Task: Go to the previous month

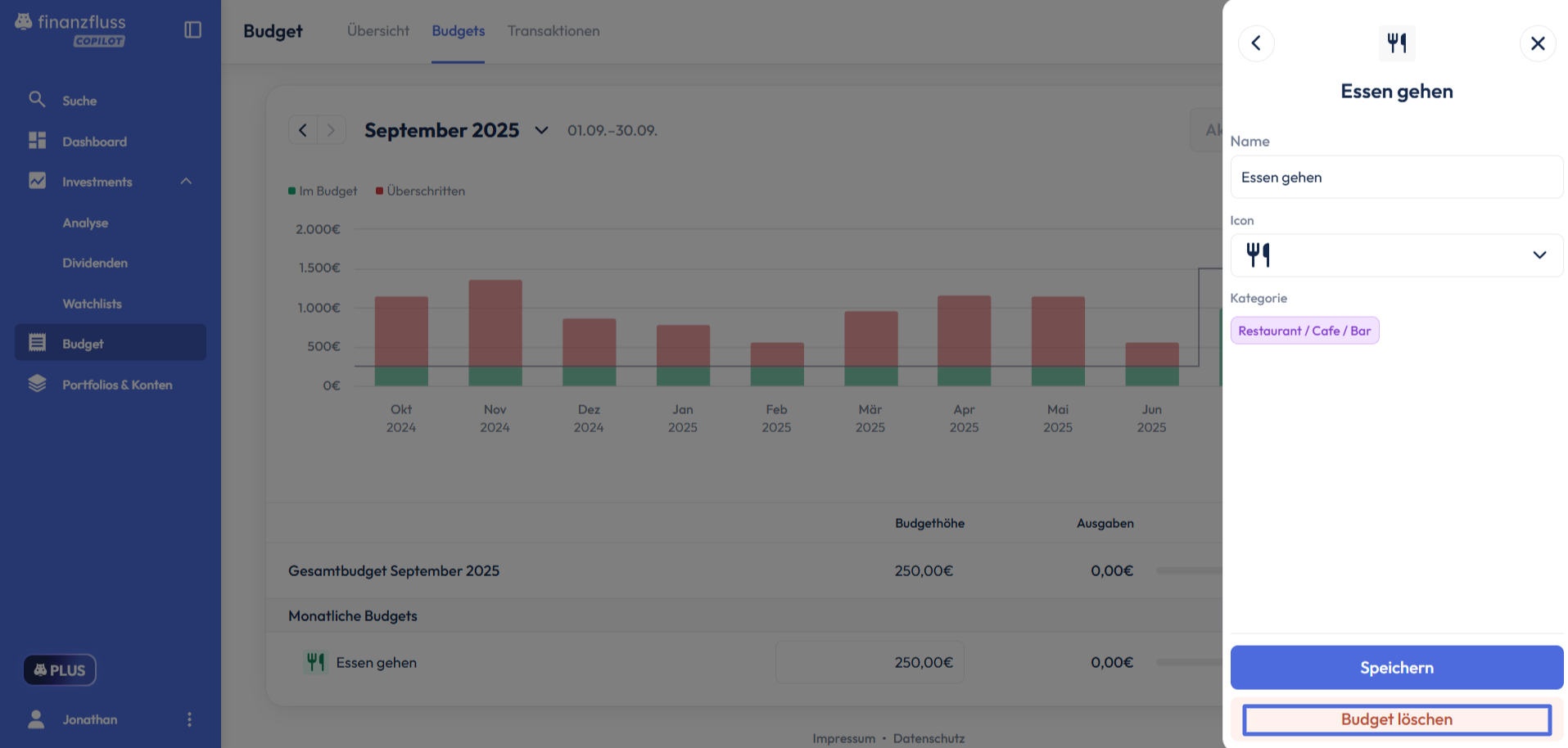Action: (303, 130)
